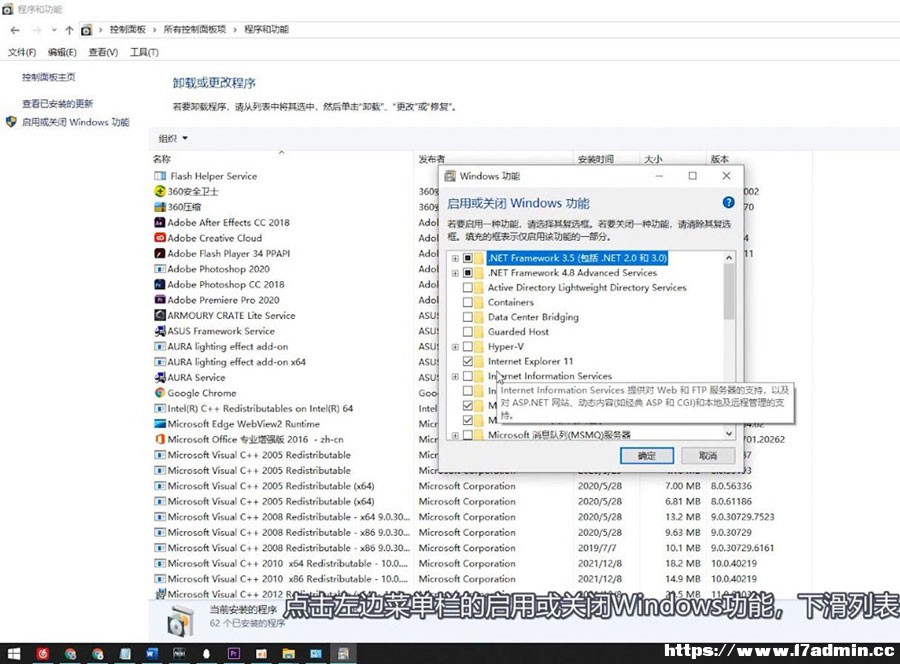Expand breadcrumb arrow after 所有控制面板项

(x=235, y=30)
